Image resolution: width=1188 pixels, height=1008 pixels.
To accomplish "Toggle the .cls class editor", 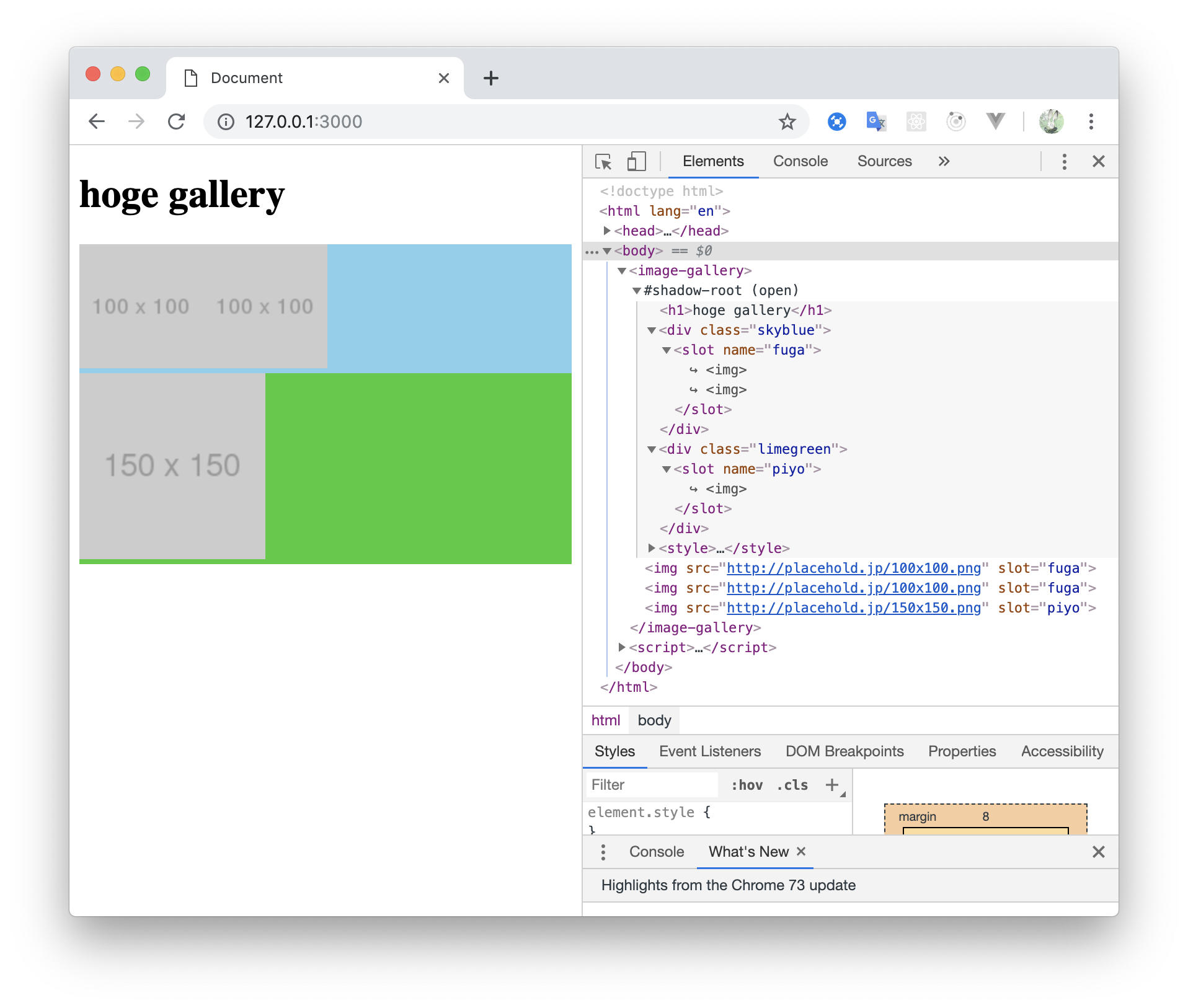I will point(791,784).
